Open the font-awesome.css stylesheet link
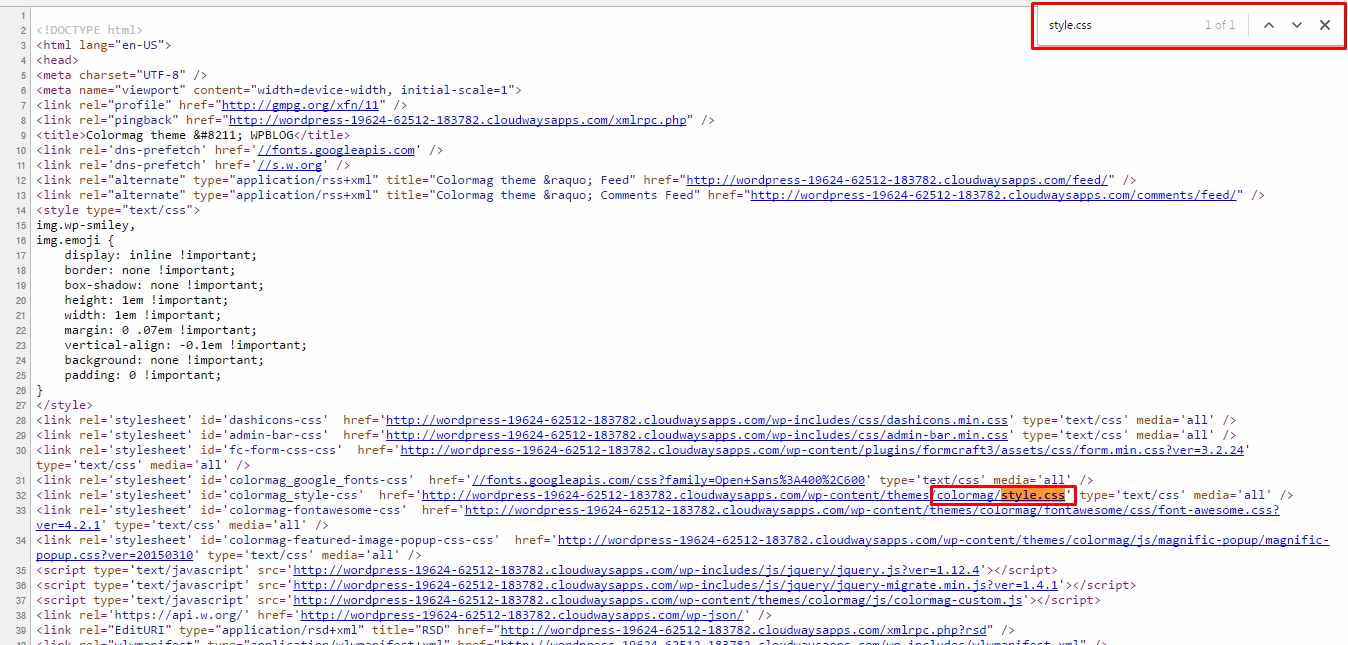Viewport: 1348px width, 645px height. pos(872,510)
